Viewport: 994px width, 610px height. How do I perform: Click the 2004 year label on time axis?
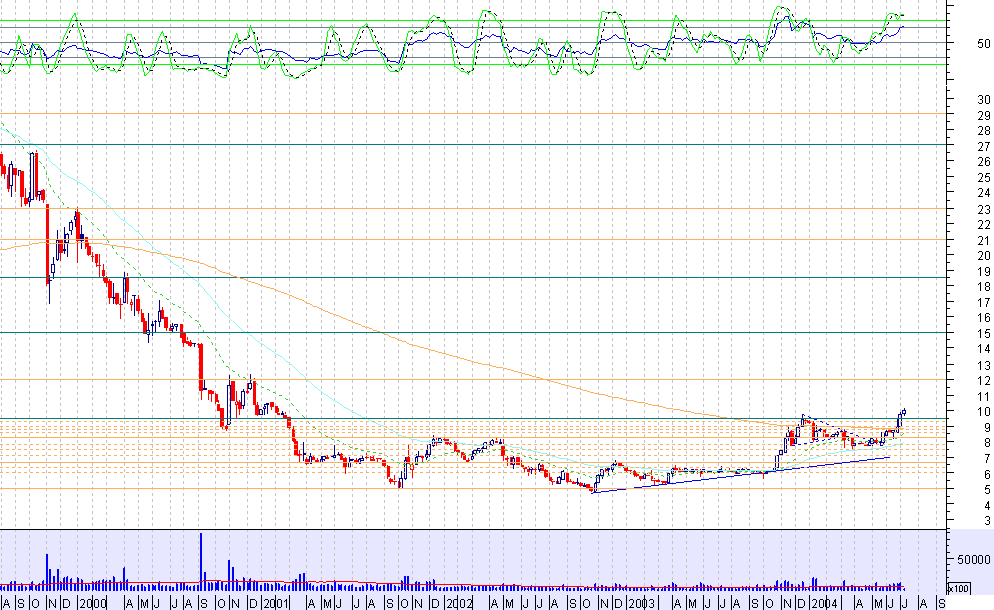tap(825, 603)
